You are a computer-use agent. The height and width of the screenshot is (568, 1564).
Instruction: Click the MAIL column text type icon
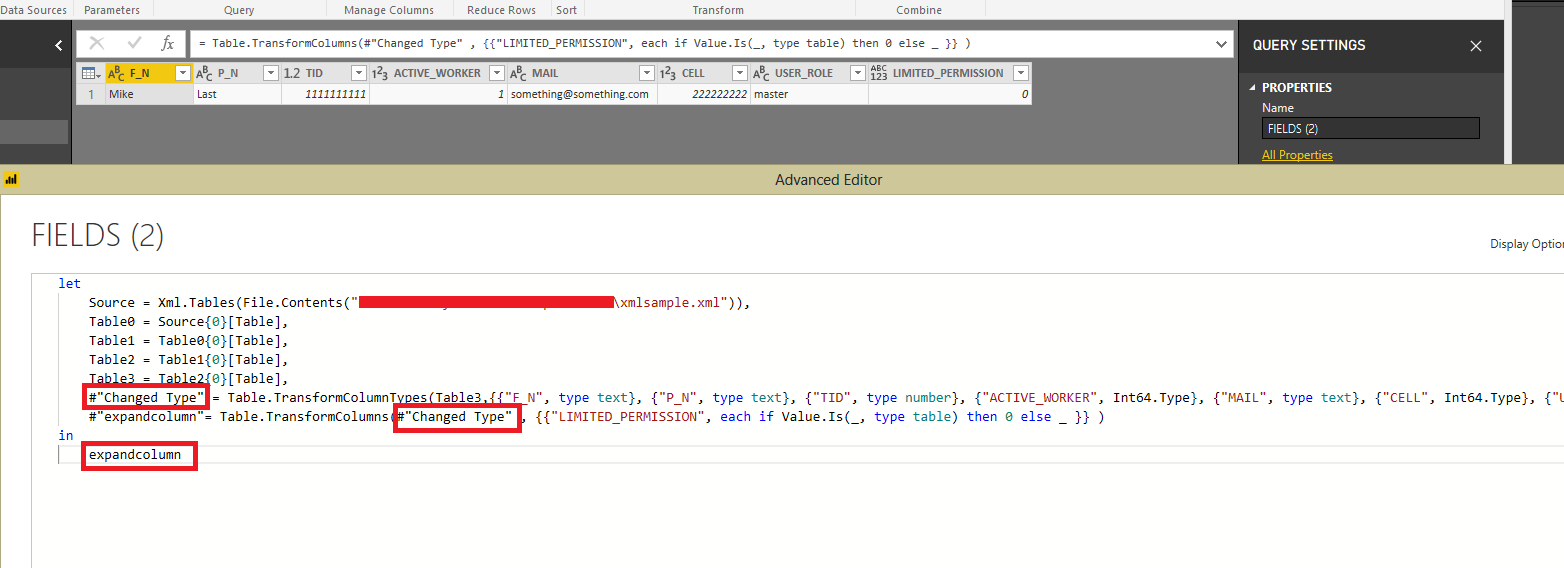coord(518,73)
